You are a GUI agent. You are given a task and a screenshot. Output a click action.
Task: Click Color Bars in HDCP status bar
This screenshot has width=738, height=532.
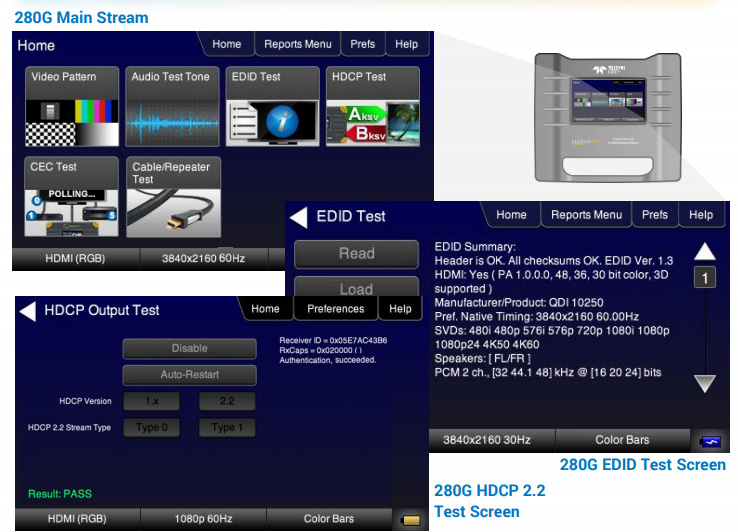329,519
